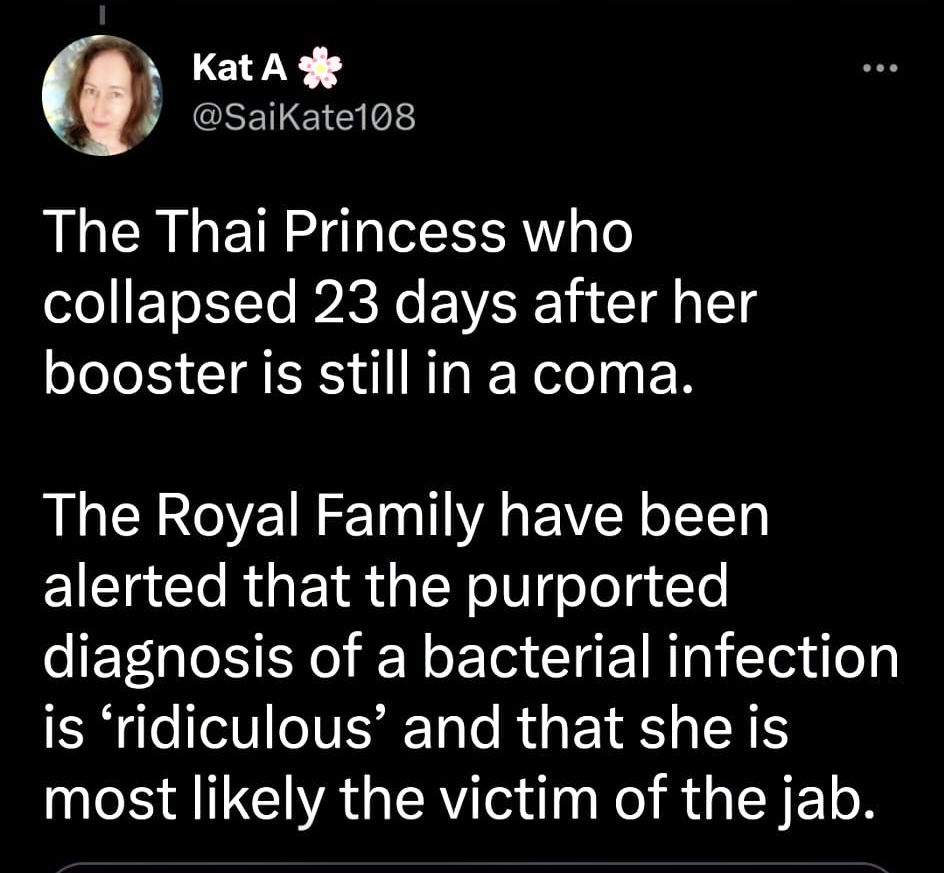Click the cherry blossom emoji beside Kat A
Viewport: 944px width, 873px height.
point(320,67)
